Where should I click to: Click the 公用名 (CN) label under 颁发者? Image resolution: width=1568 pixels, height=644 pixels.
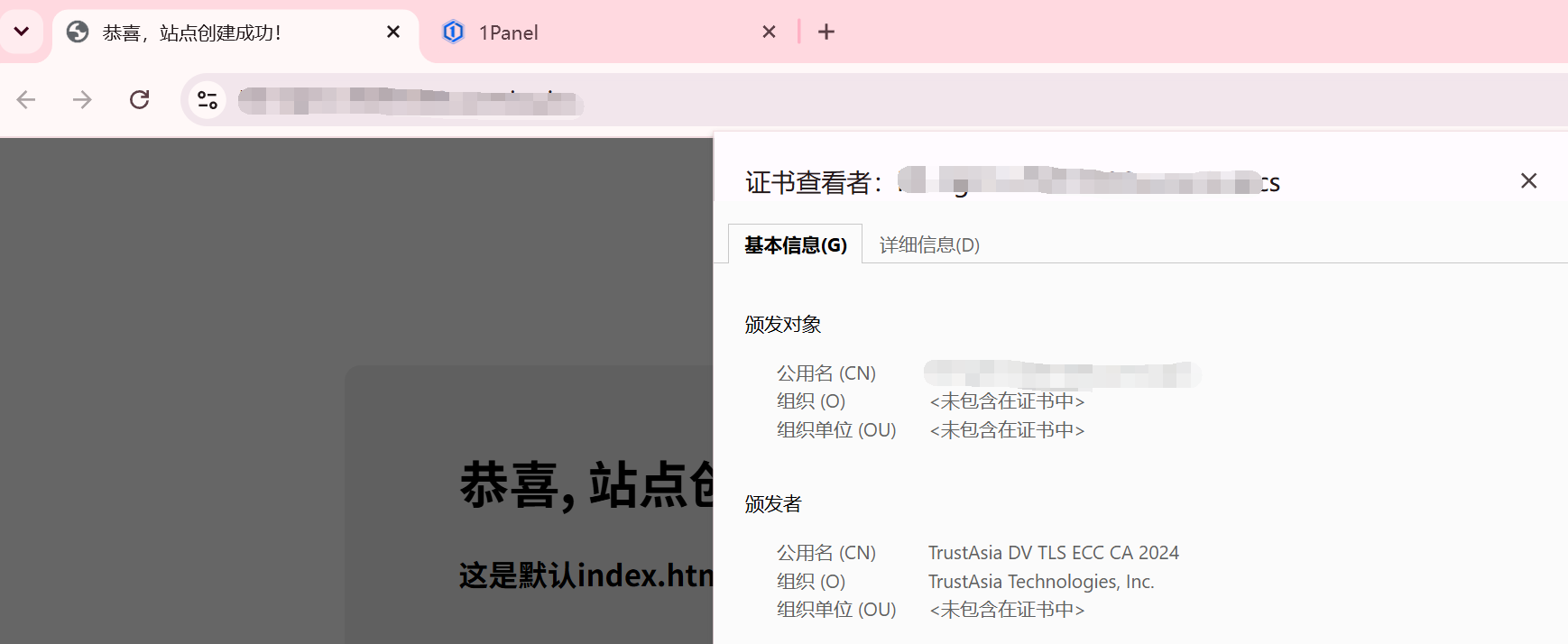point(826,553)
